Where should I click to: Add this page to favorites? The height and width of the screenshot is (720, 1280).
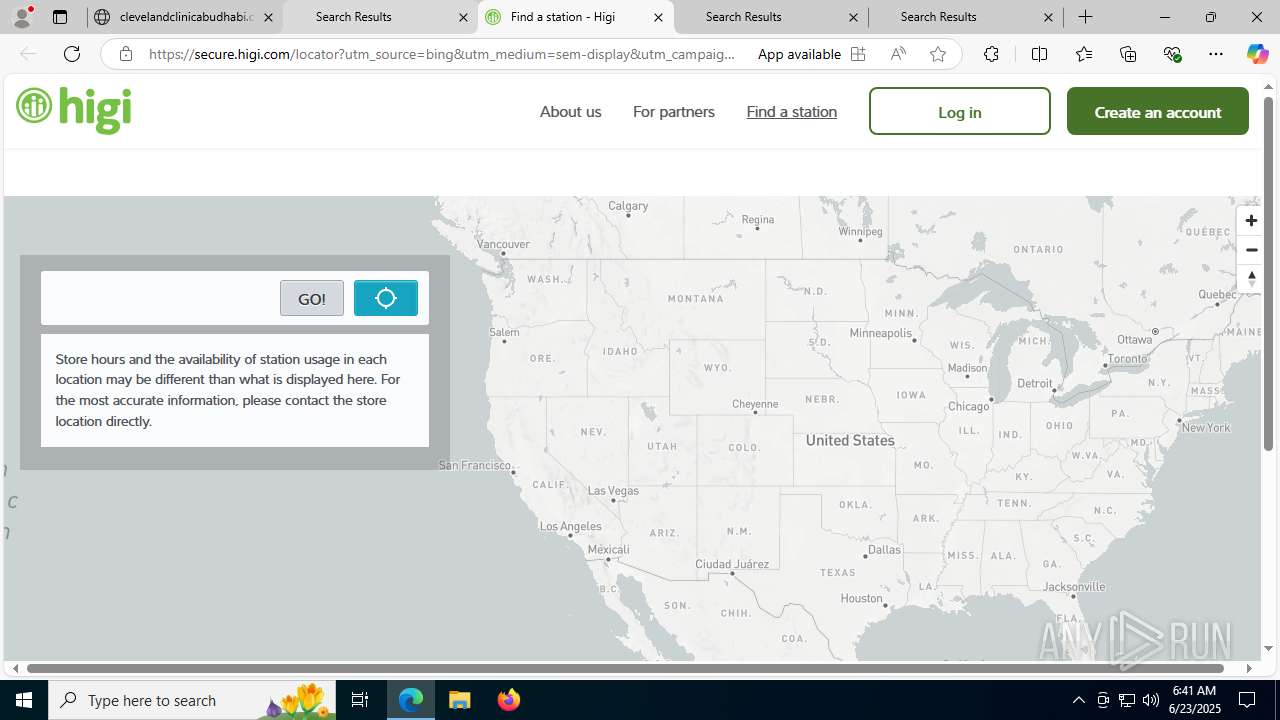pyautogui.click(x=938, y=54)
